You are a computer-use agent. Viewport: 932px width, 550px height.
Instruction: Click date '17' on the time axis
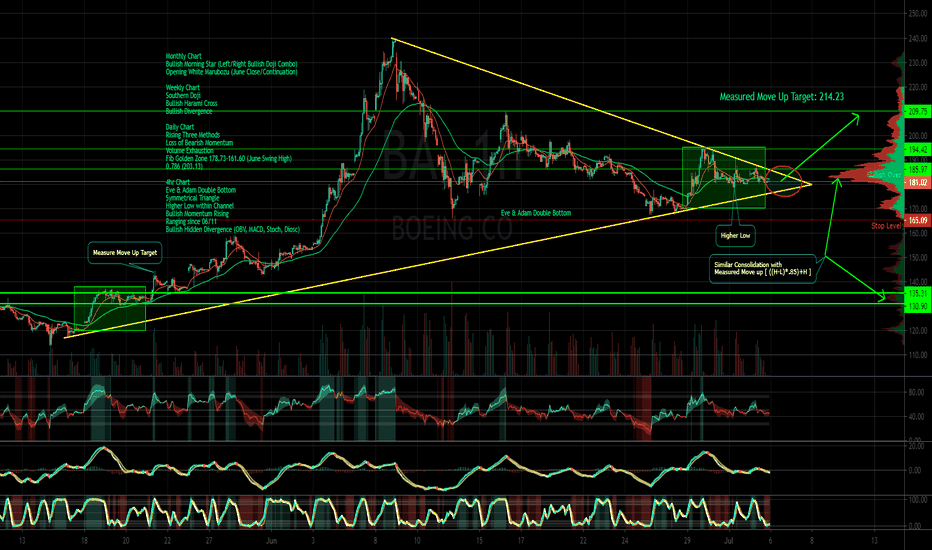[521, 541]
